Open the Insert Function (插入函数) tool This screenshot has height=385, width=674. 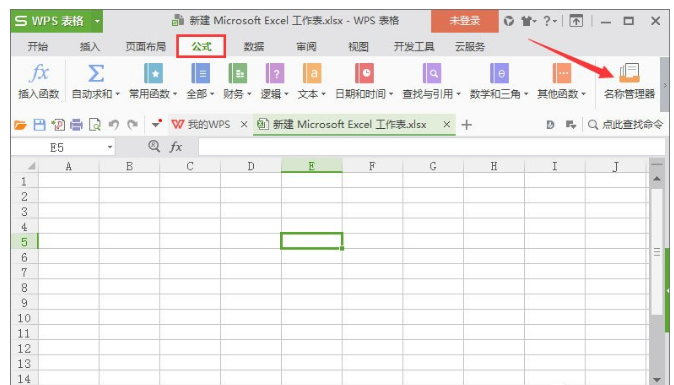[x=38, y=81]
